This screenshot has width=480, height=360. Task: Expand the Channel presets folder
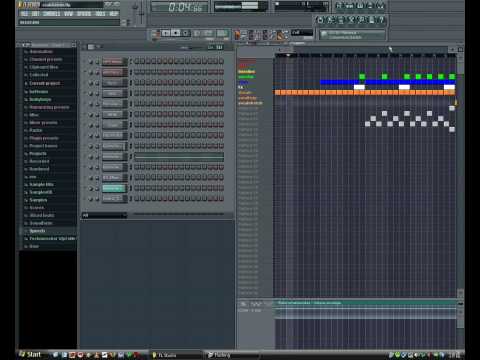point(45,59)
